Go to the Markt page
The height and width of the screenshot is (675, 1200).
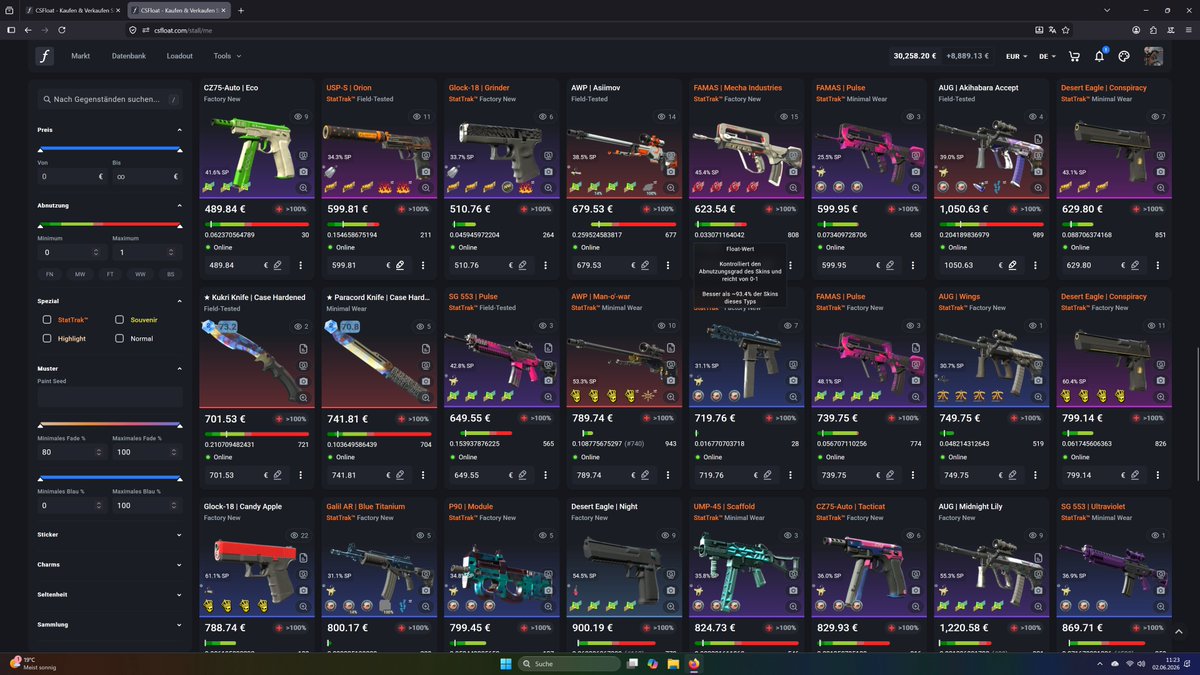tap(81, 56)
